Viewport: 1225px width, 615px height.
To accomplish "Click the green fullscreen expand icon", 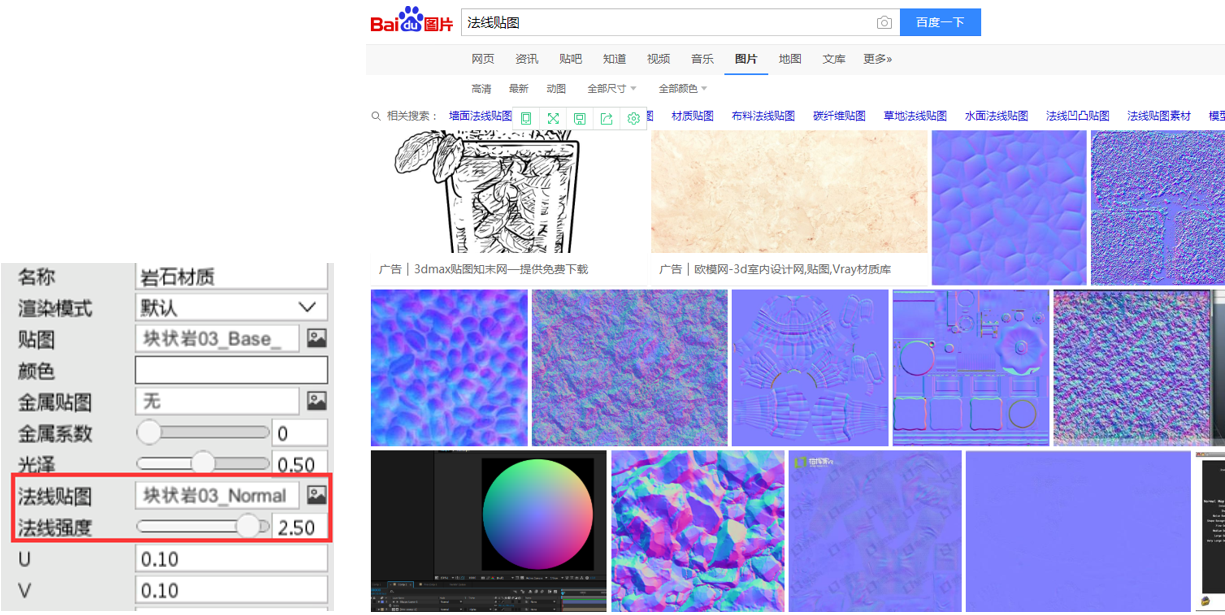I will coord(553,118).
